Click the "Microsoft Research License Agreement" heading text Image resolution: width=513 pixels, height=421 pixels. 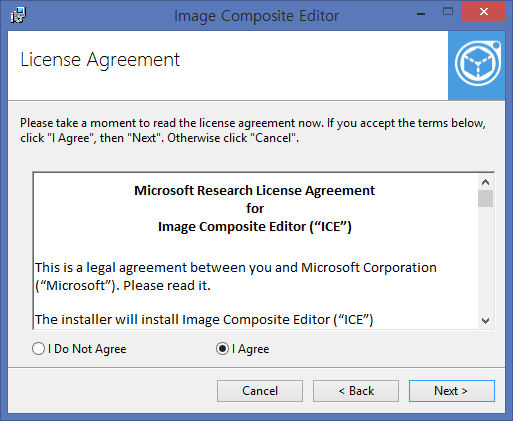(x=254, y=191)
